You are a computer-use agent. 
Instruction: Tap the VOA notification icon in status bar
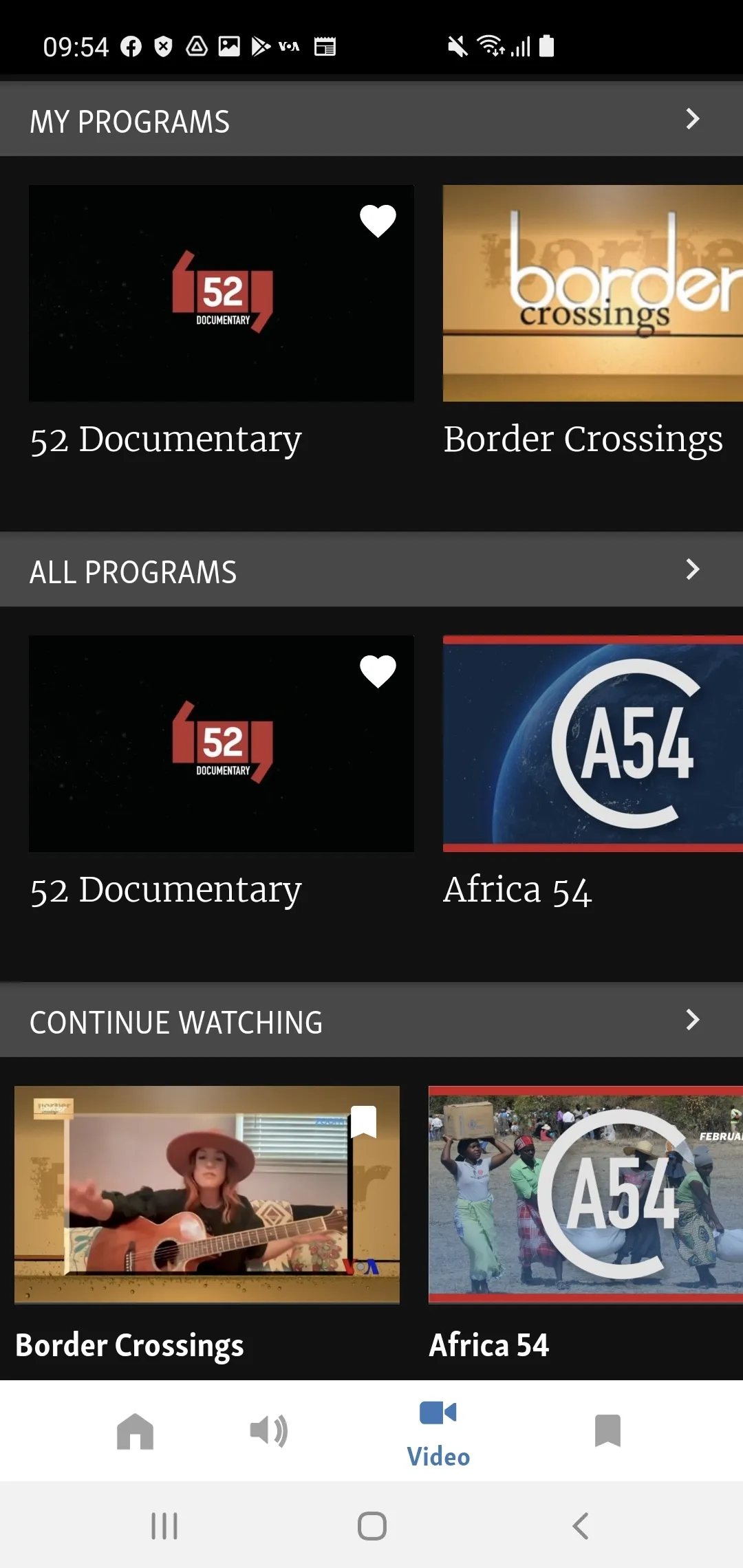tap(289, 47)
